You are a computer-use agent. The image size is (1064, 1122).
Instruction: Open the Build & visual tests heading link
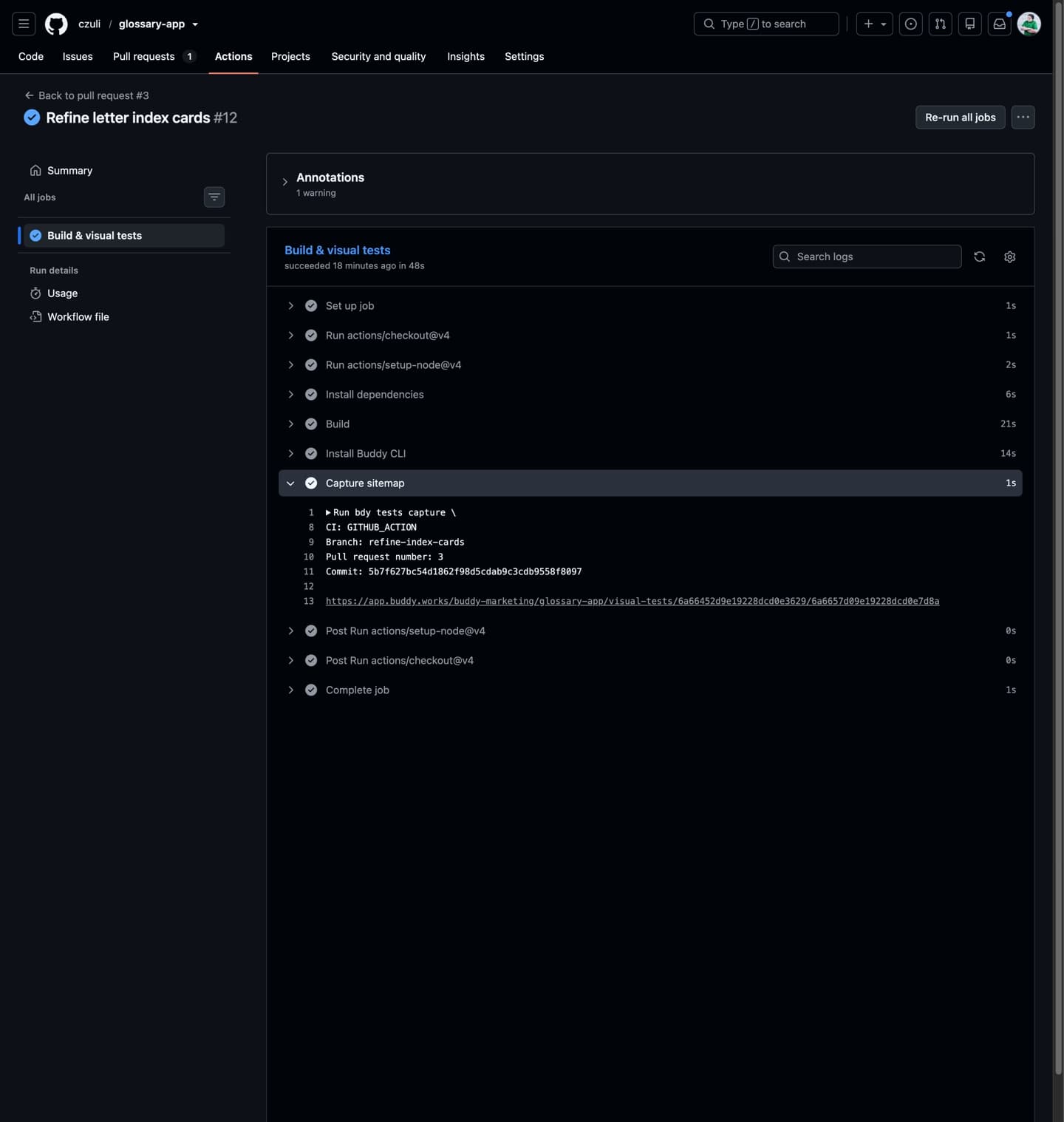point(337,250)
